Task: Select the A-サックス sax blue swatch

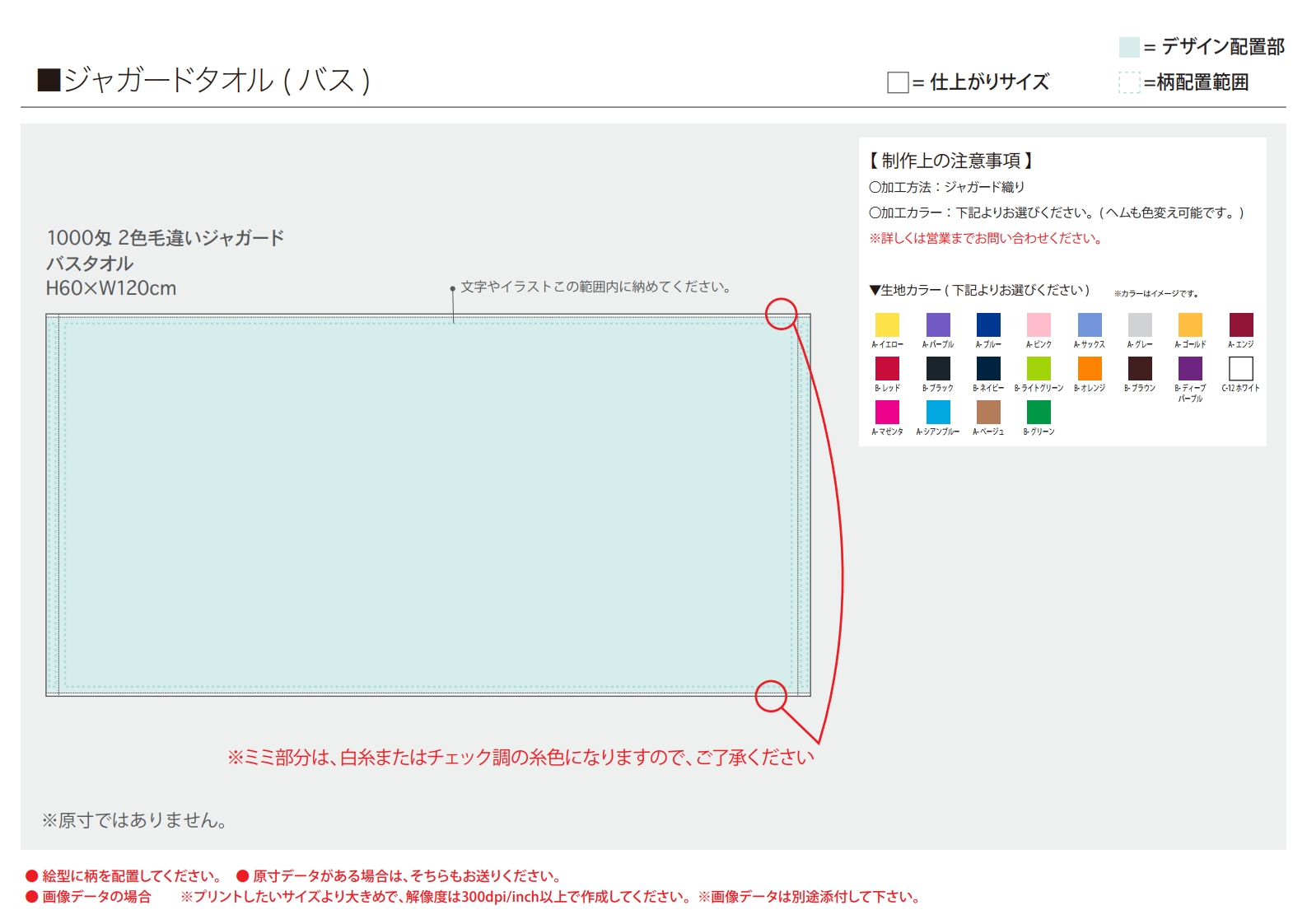Action: click(1090, 324)
